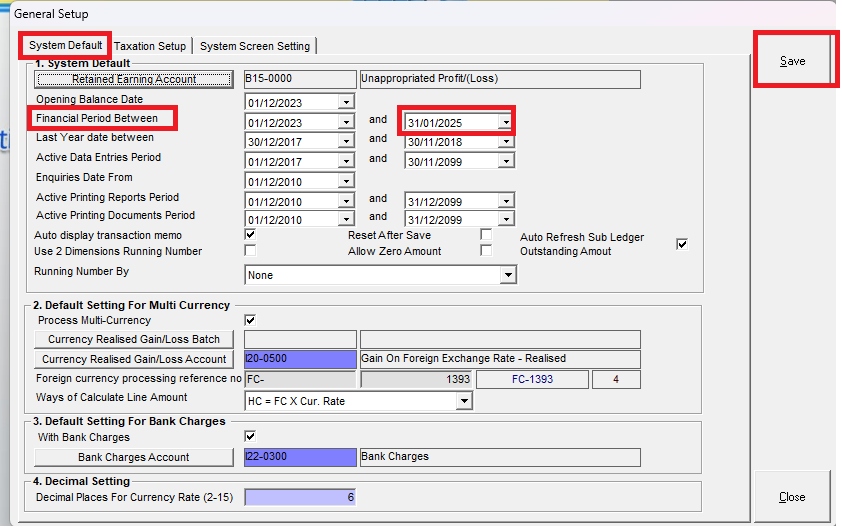Screen dimensions: 842x532
Task: Click the Decimal Places For Currency Rate field
Action: tap(300, 497)
